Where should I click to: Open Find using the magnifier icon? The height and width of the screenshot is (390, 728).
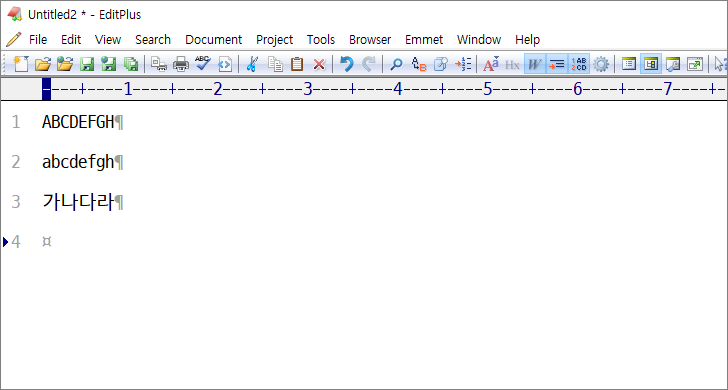[x=396, y=64]
